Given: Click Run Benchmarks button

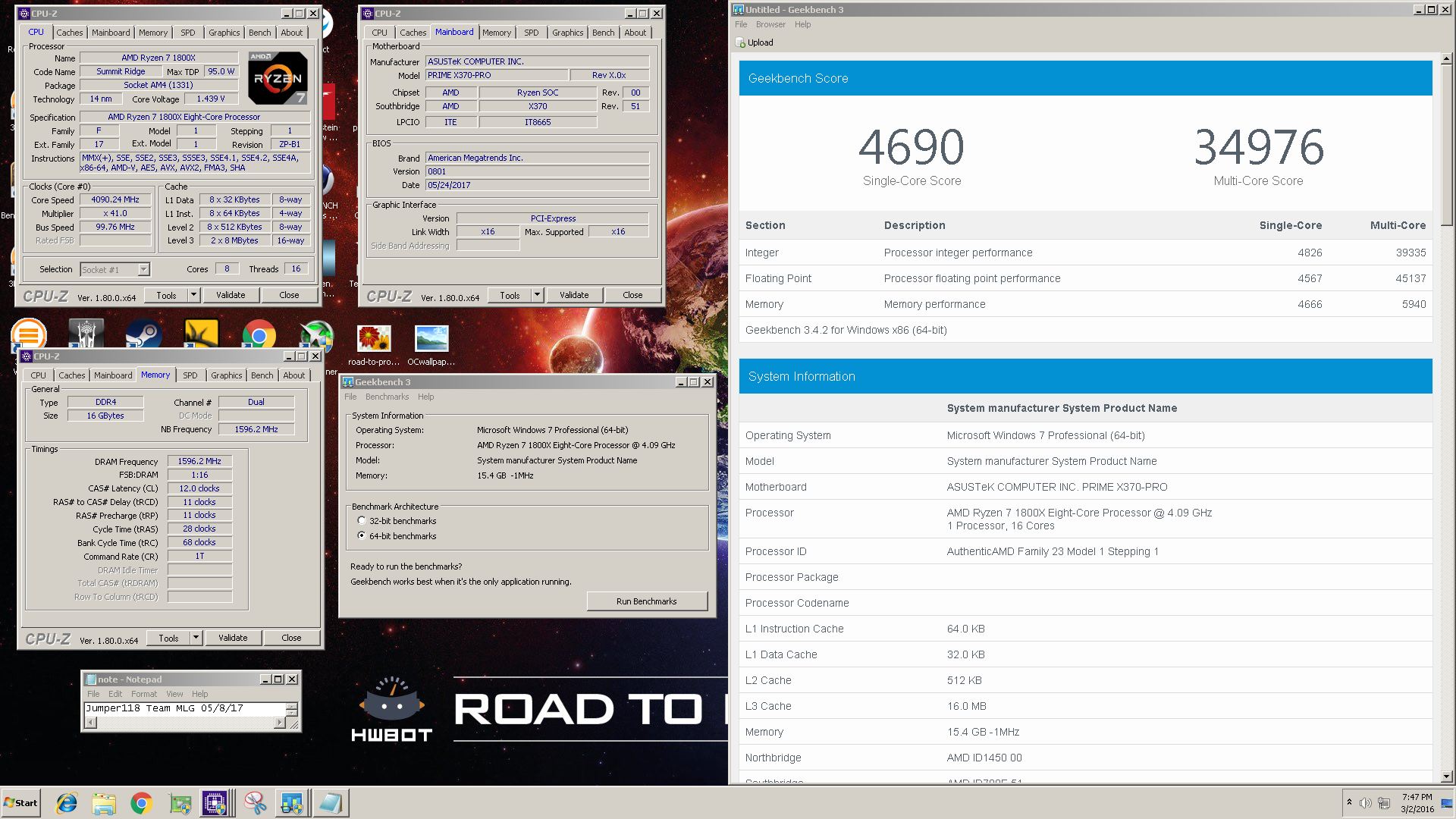Looking at the screenshot, I should [647, 601].
